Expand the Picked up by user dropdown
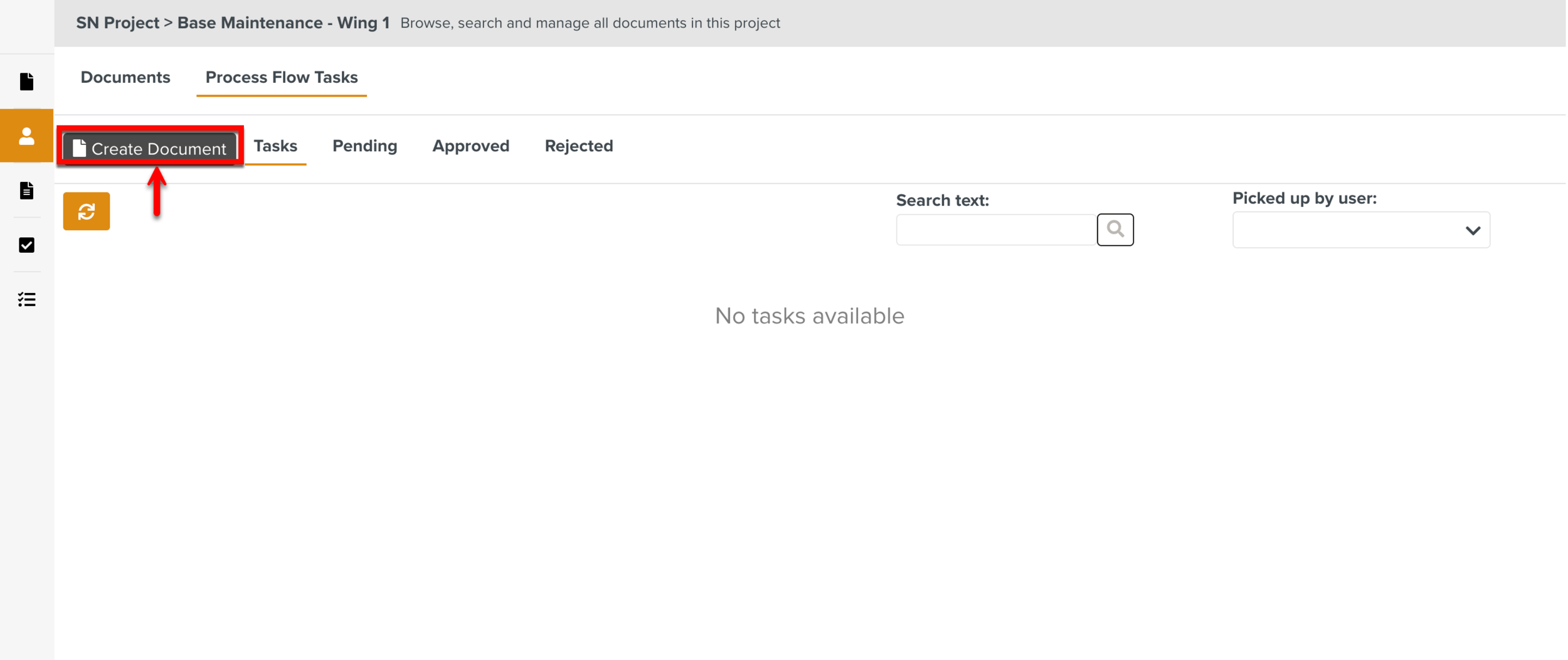Image resolution: width=1568 pixels, height=660 pixels. pyautogui.click(x=1473, y=230)
